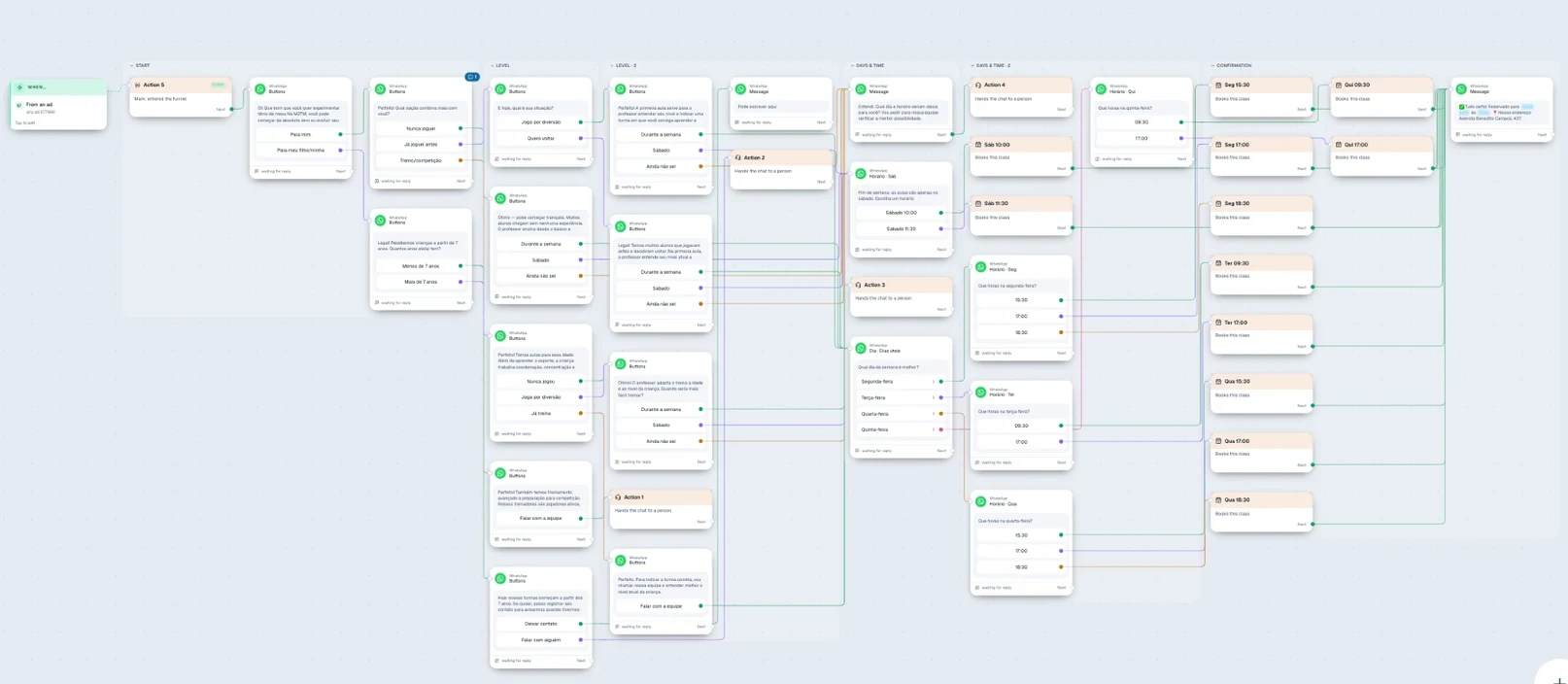Viewport: 1568px width, 684px height.
Task: Select the Mais de 7 anos option
Action: tap(421, 282)
